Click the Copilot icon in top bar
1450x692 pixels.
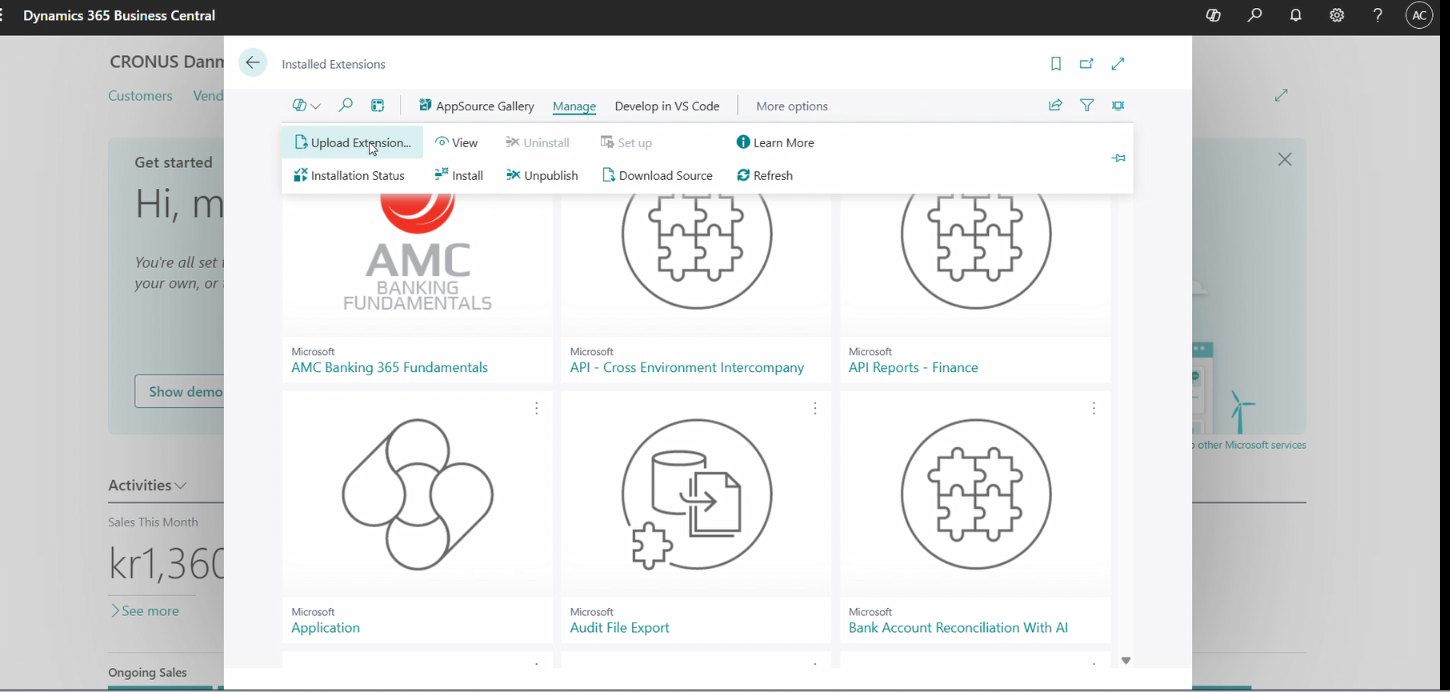click(x=1213, y=16)
